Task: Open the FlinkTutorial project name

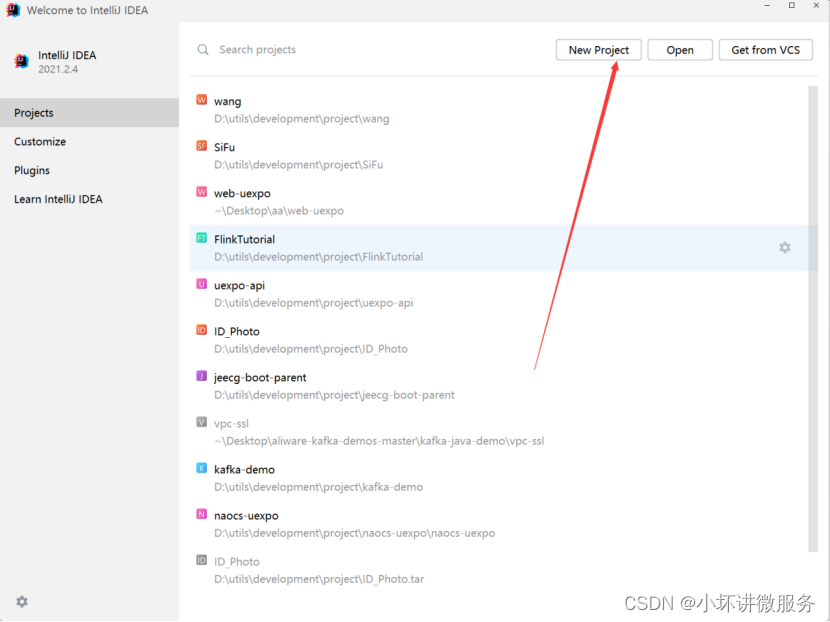Action: pyautogui.click(x=244, y=239)
